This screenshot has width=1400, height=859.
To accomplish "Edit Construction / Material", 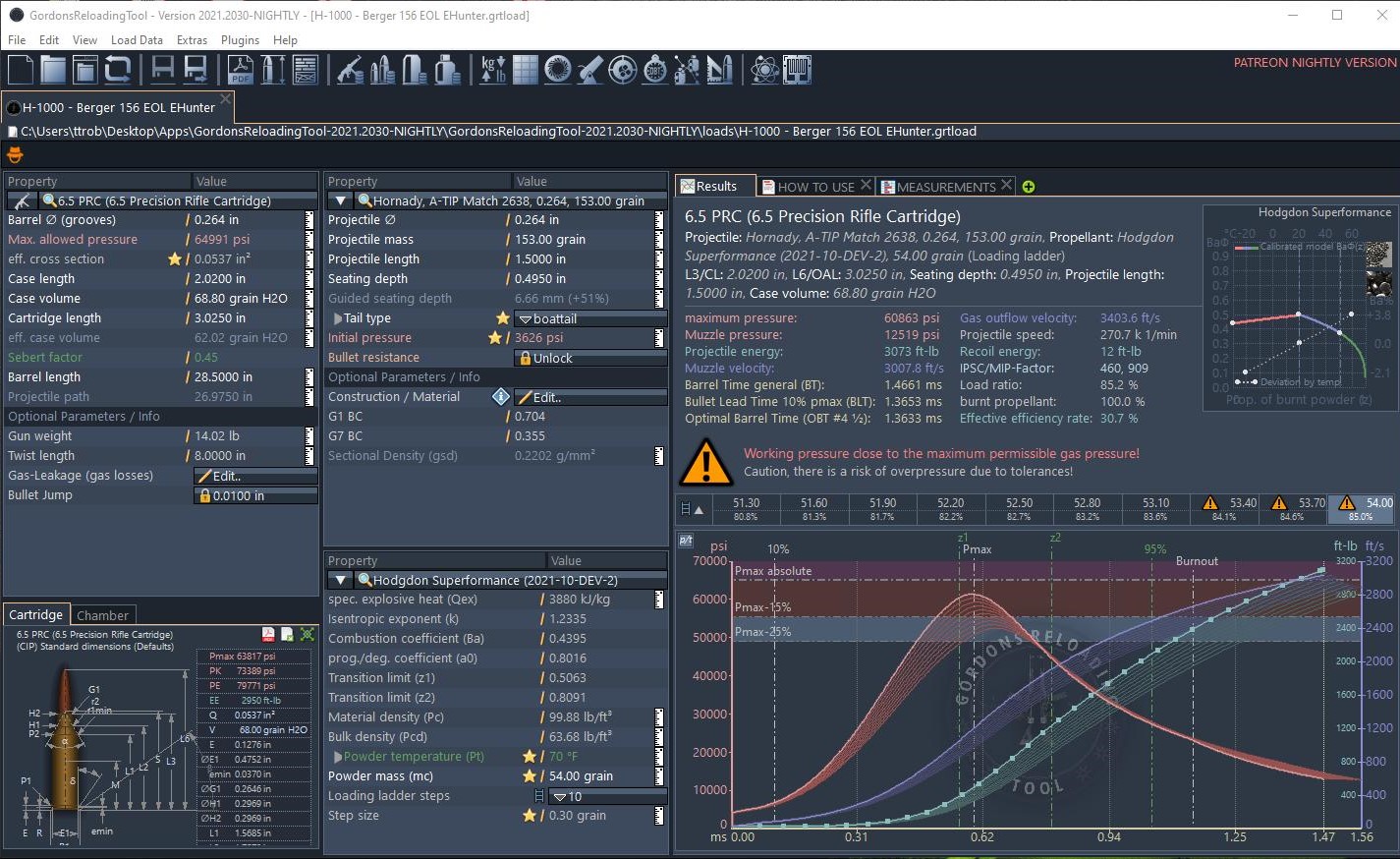I will click(x=590, y=397).
